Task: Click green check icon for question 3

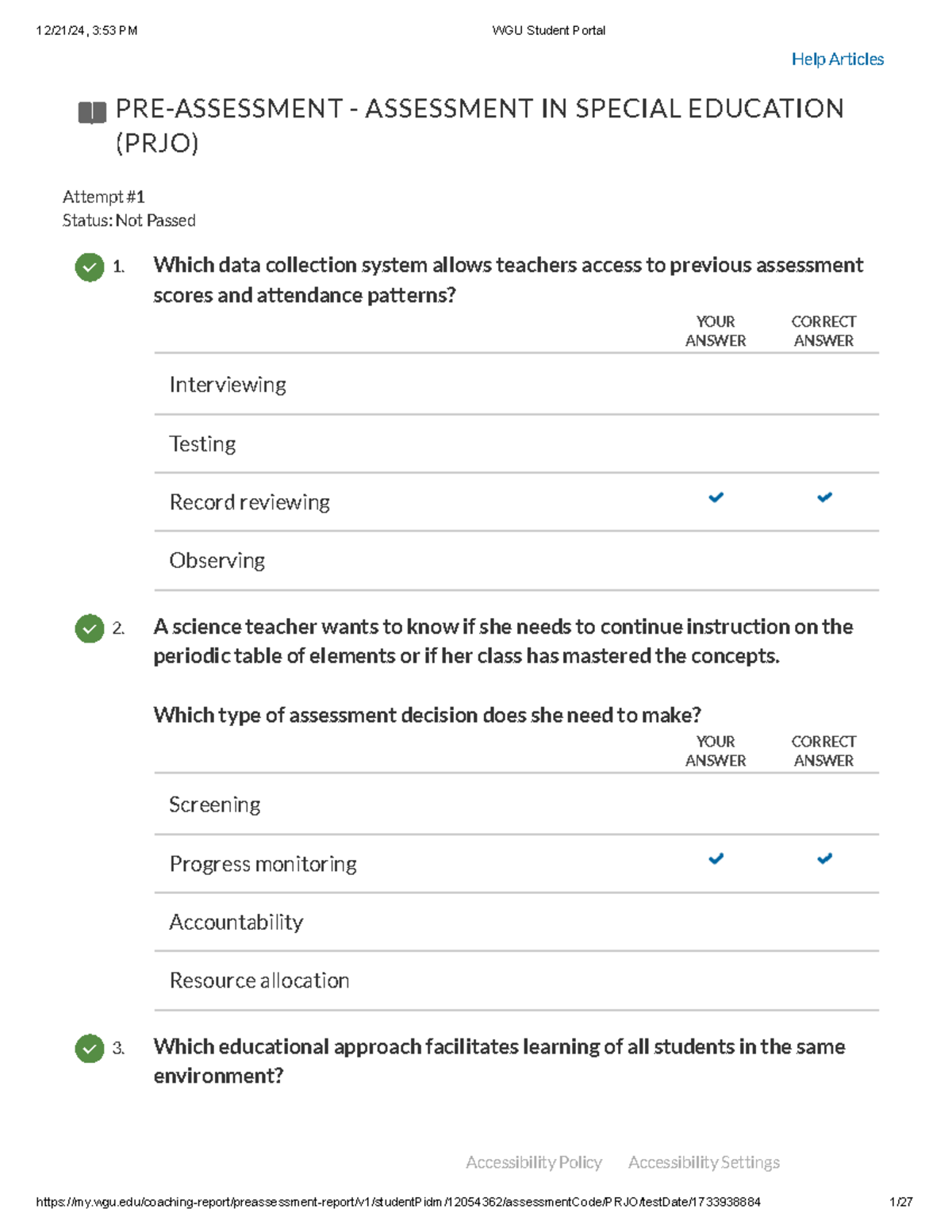Action: tap(90, 1049)
